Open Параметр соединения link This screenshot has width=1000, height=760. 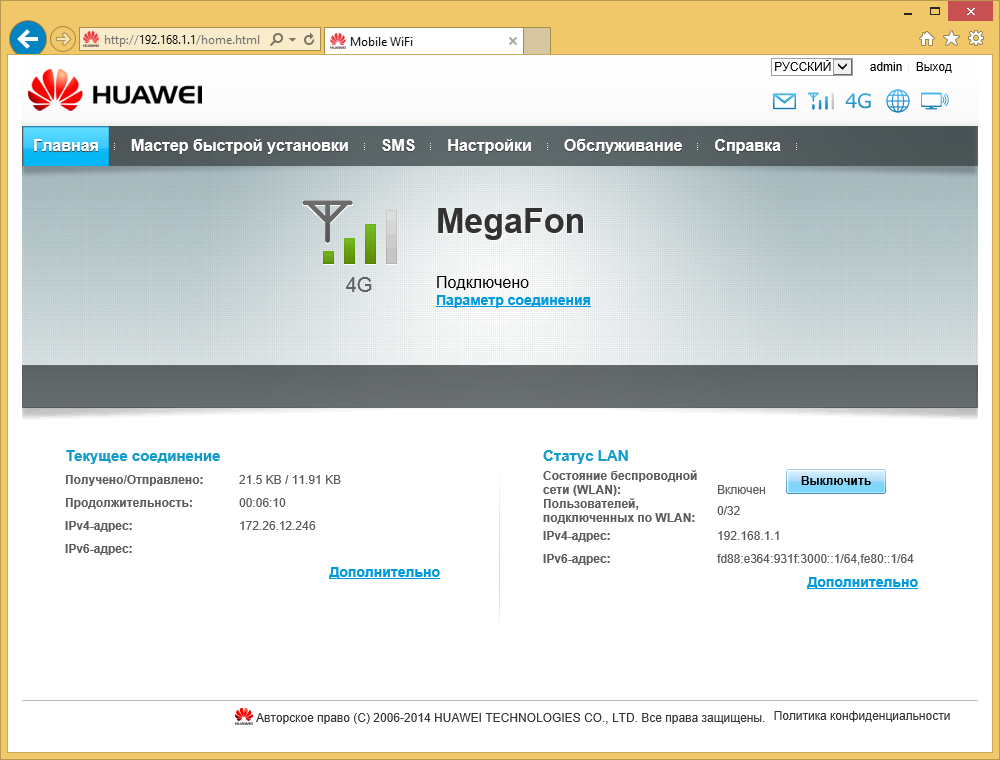[x=513, y=300]
